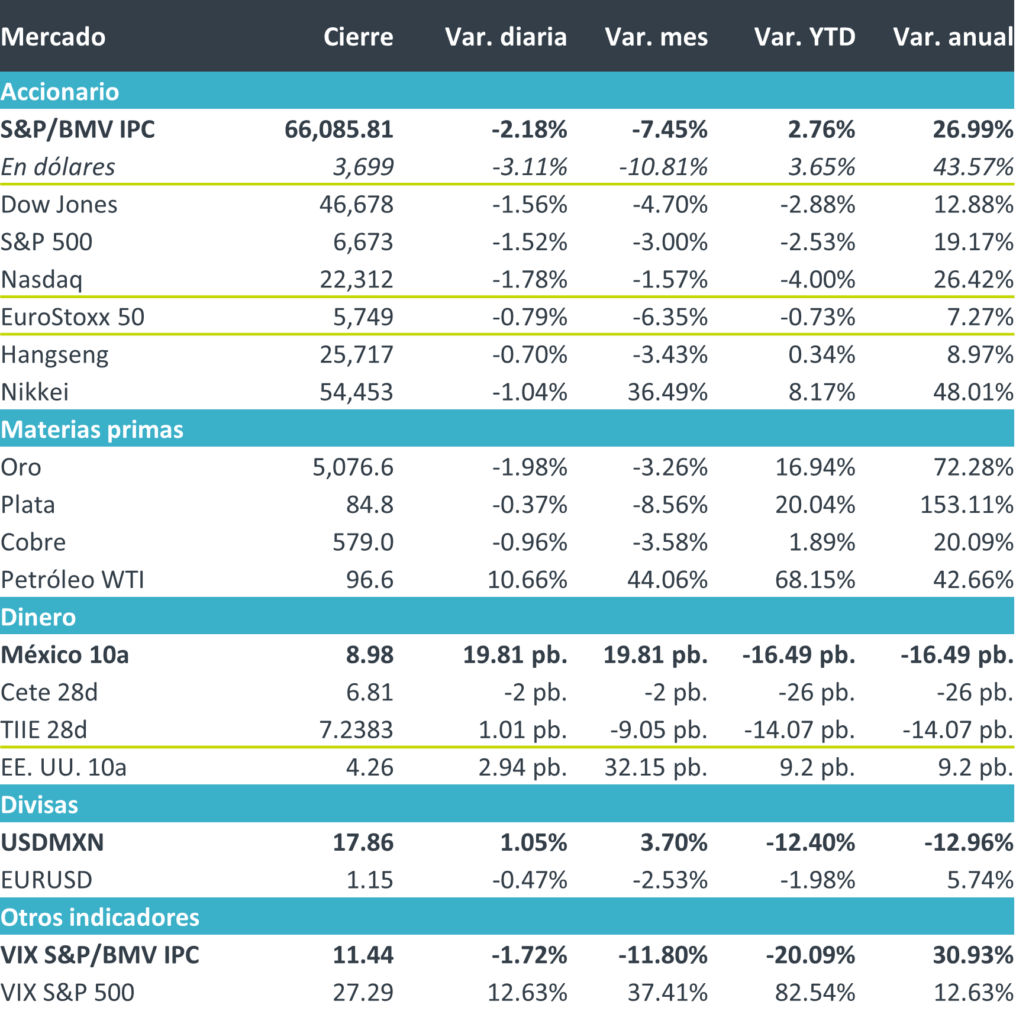Click the Nikkei closing value 54,453
1016x1024 pixels.
coord(360,392)
